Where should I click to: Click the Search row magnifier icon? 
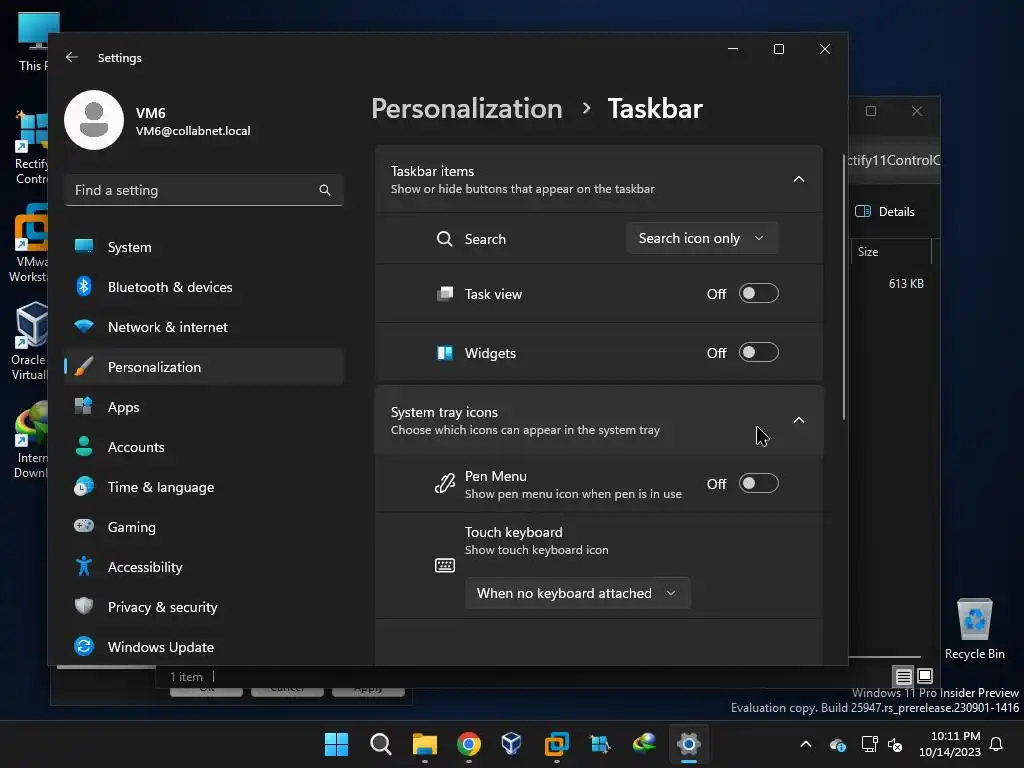tap(445, 239)
